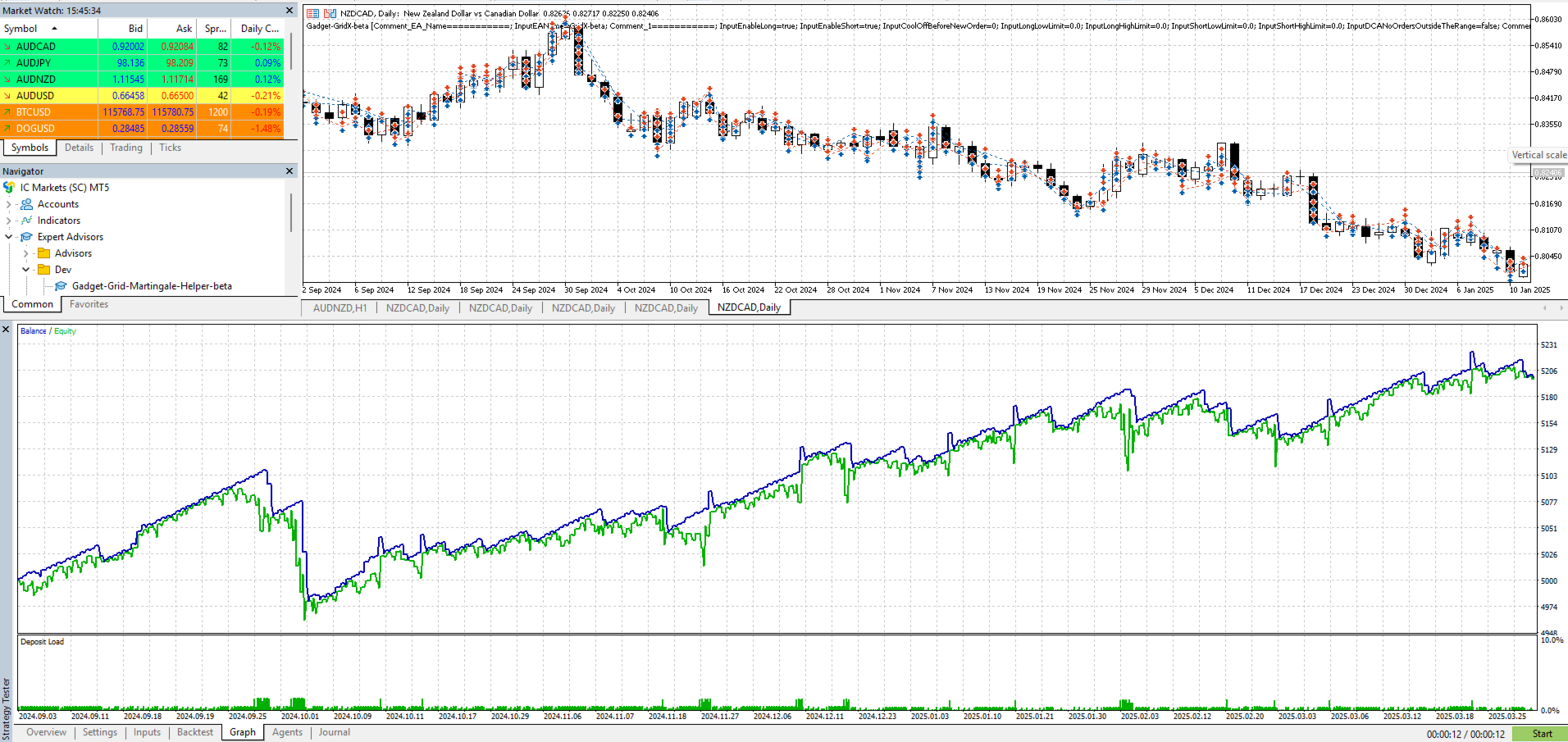
Task: Switch to the AUDNZD,H1 chart tab
Action: tap(340, 308)
